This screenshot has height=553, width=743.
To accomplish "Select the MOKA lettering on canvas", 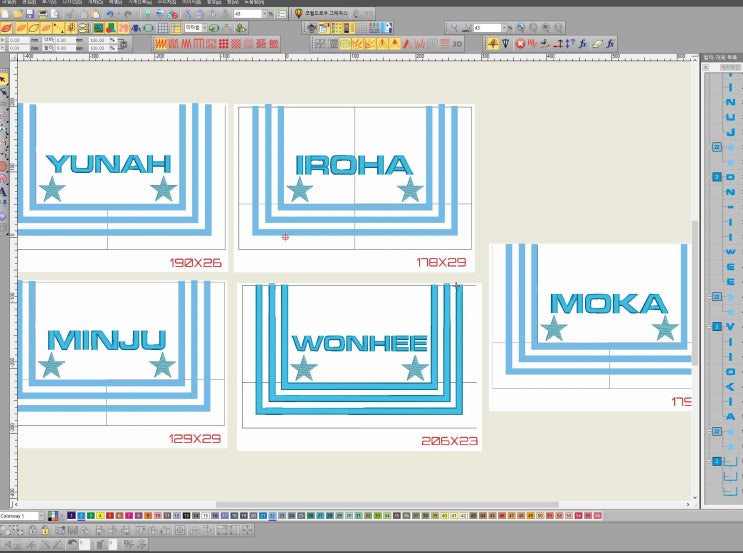I will click(x=609, y=304).
